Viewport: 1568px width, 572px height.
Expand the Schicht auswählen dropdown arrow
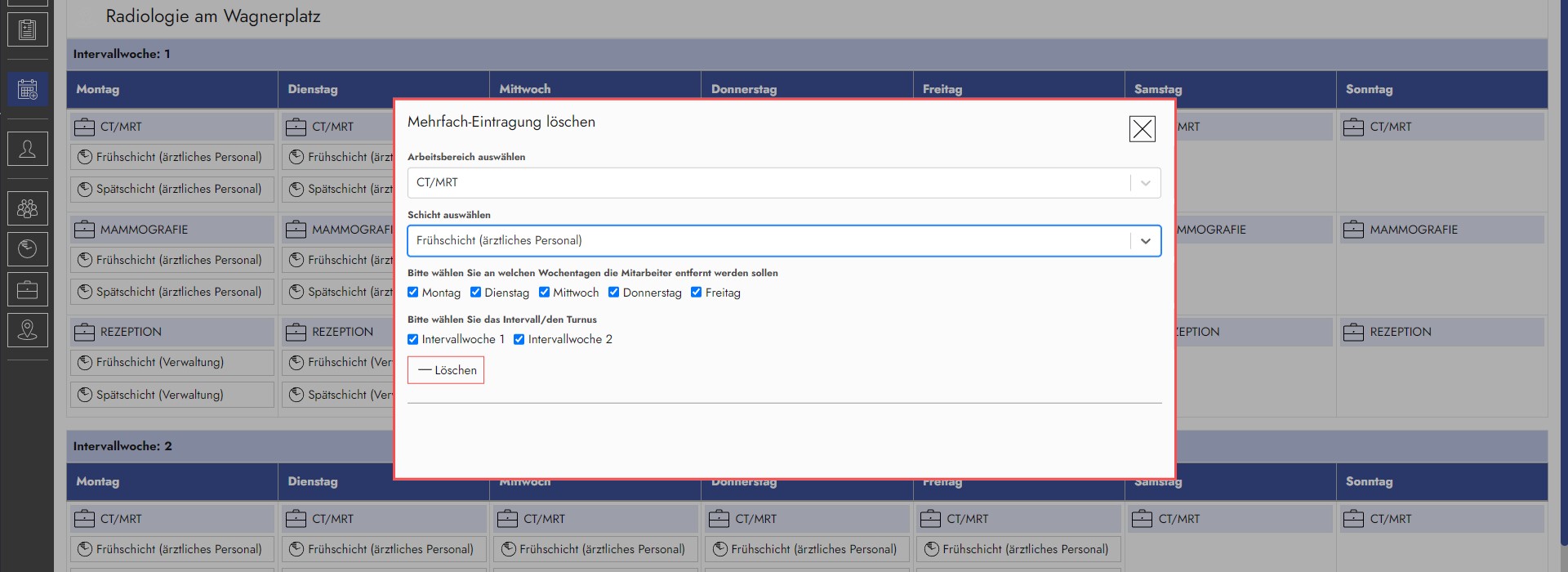(x=1145, y=241)
